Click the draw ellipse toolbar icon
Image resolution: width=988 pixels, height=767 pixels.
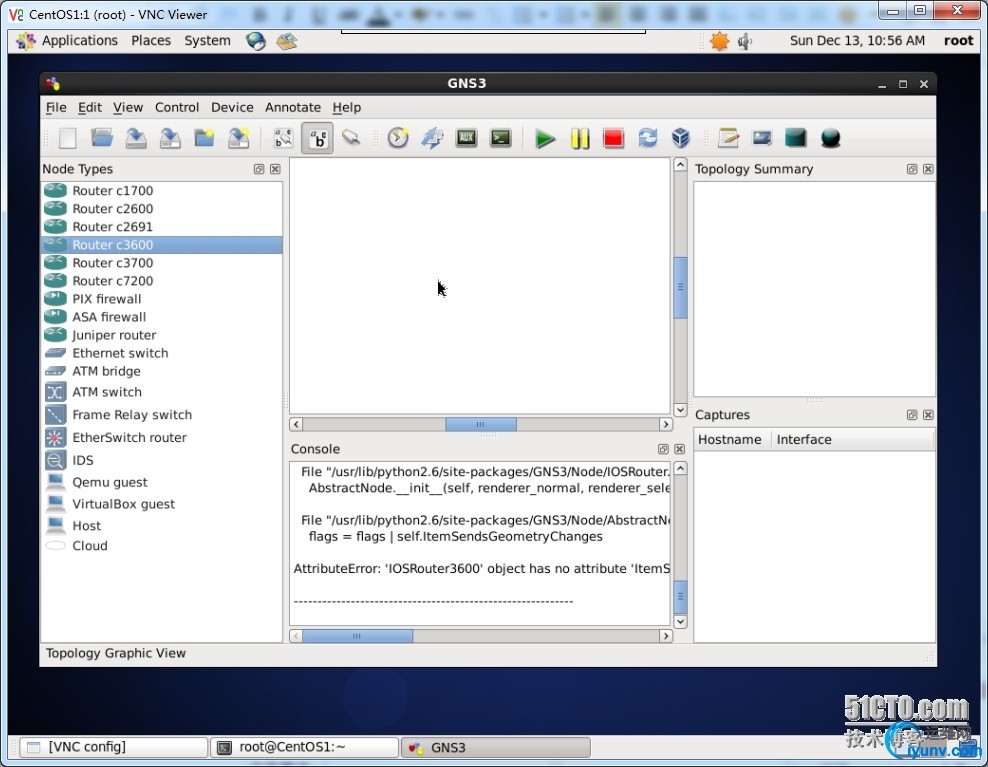click(830, 139)
